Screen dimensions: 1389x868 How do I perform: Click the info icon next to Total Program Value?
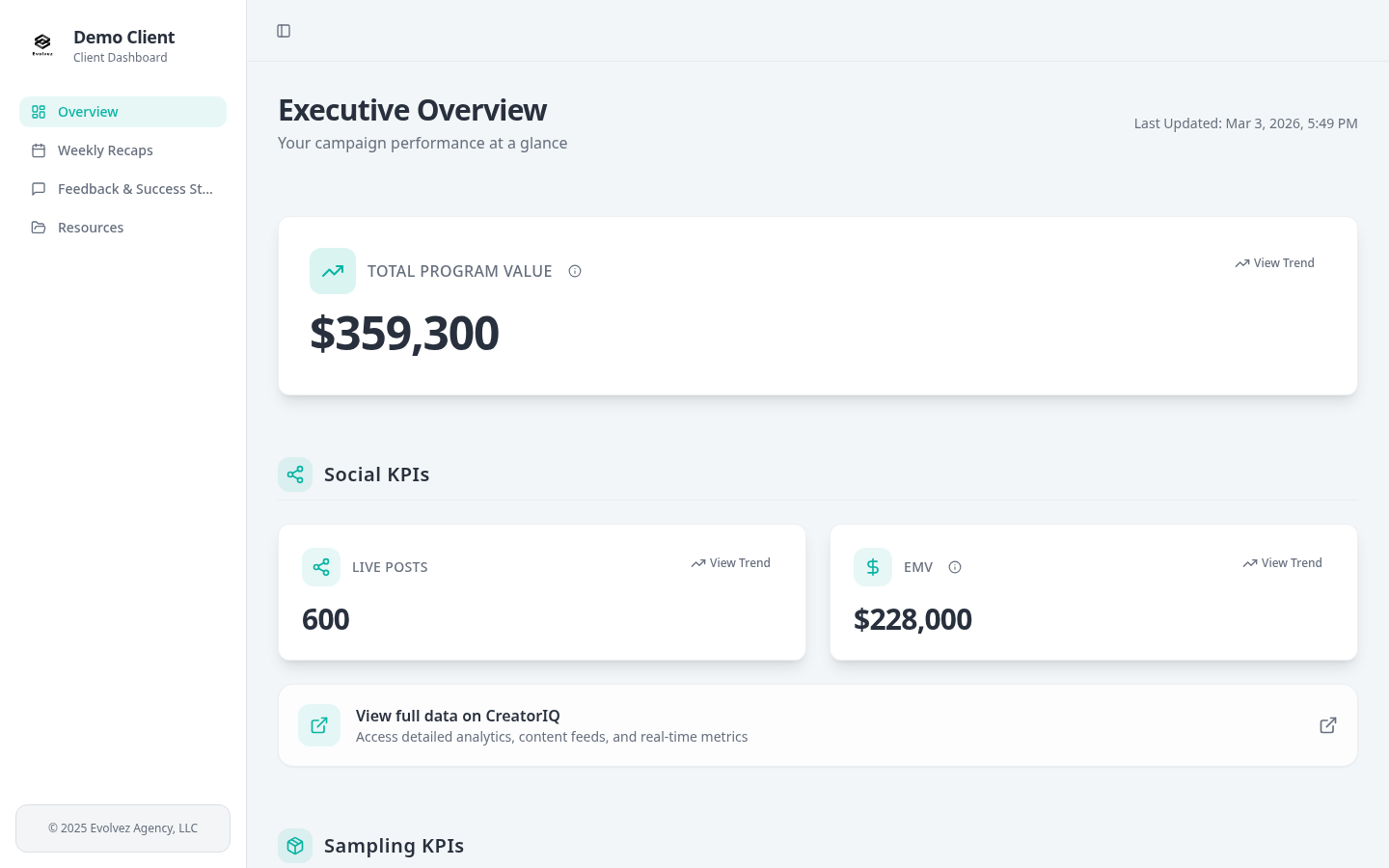pyautogui.click(x=575, y=271)
